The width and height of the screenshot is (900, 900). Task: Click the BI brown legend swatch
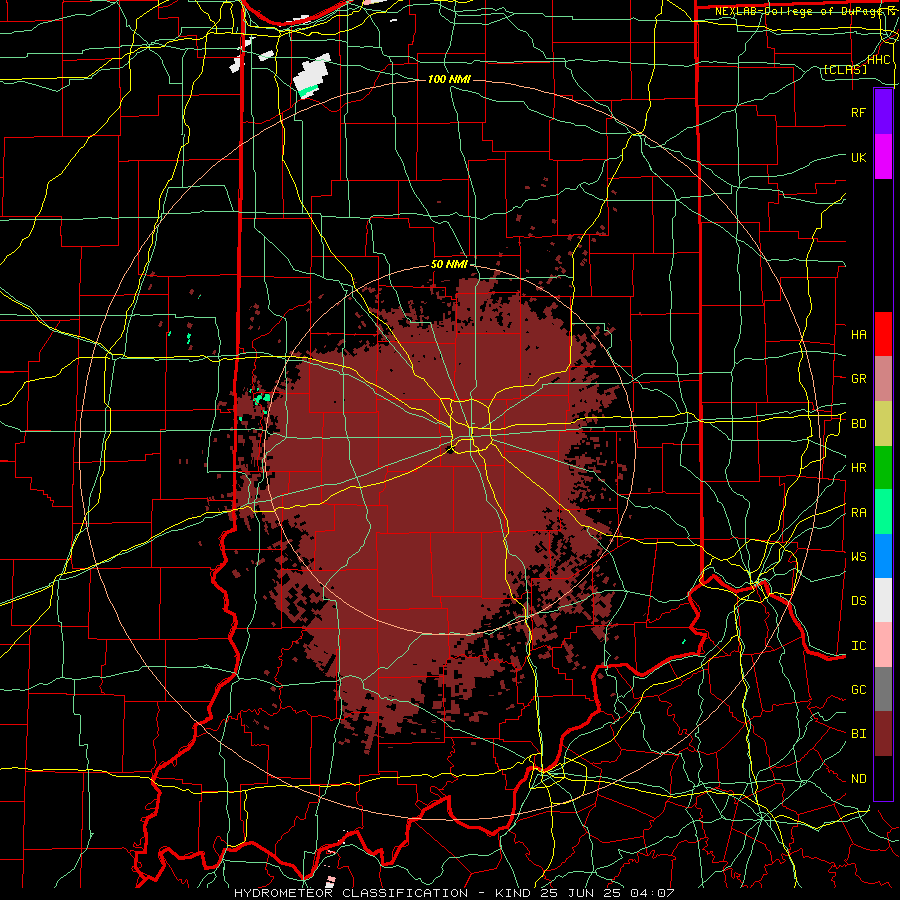pos(883,734)
